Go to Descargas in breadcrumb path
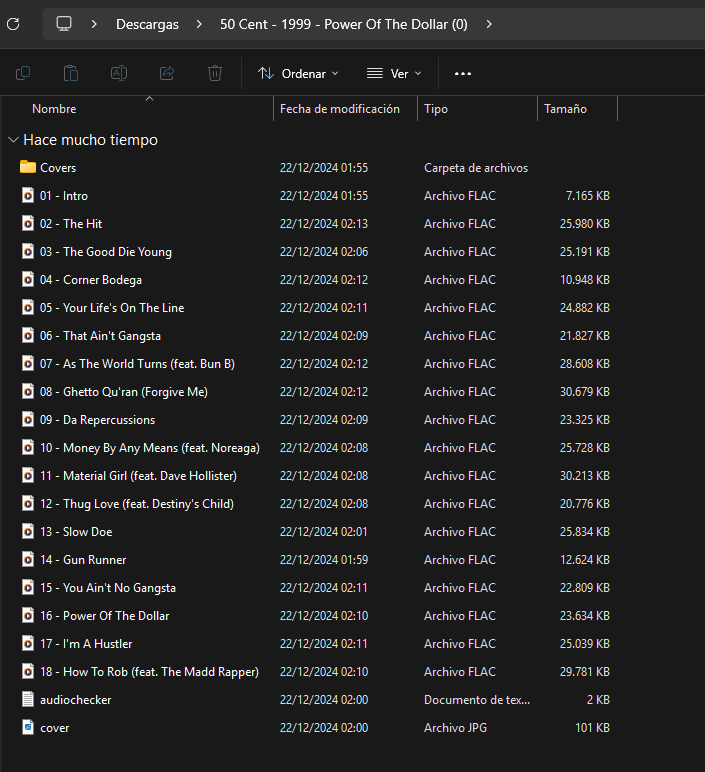This screenshot has height=772, width=705. click(147, 24)
